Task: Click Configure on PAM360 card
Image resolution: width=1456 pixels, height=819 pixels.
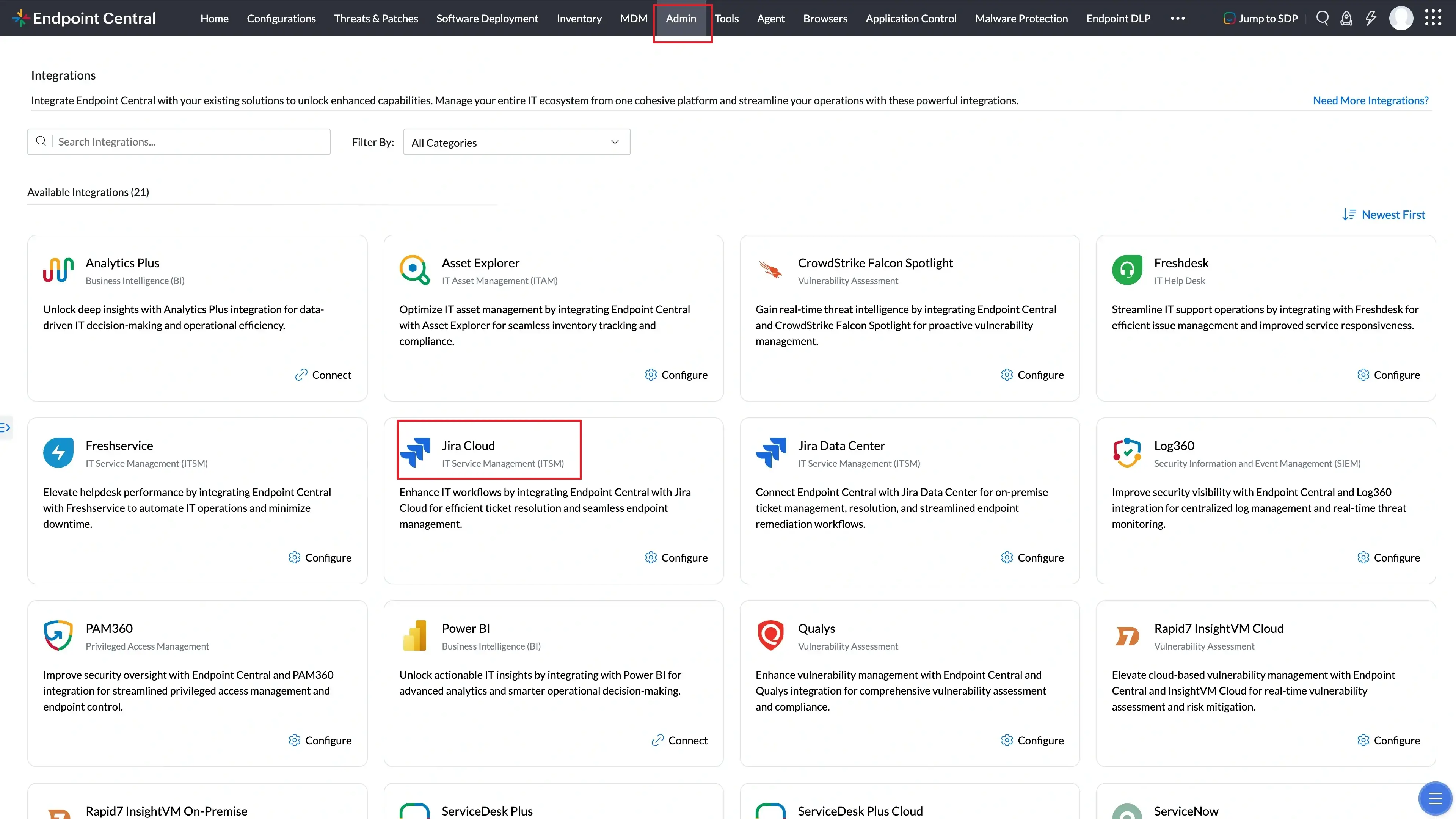Action: tap(320, 740)
